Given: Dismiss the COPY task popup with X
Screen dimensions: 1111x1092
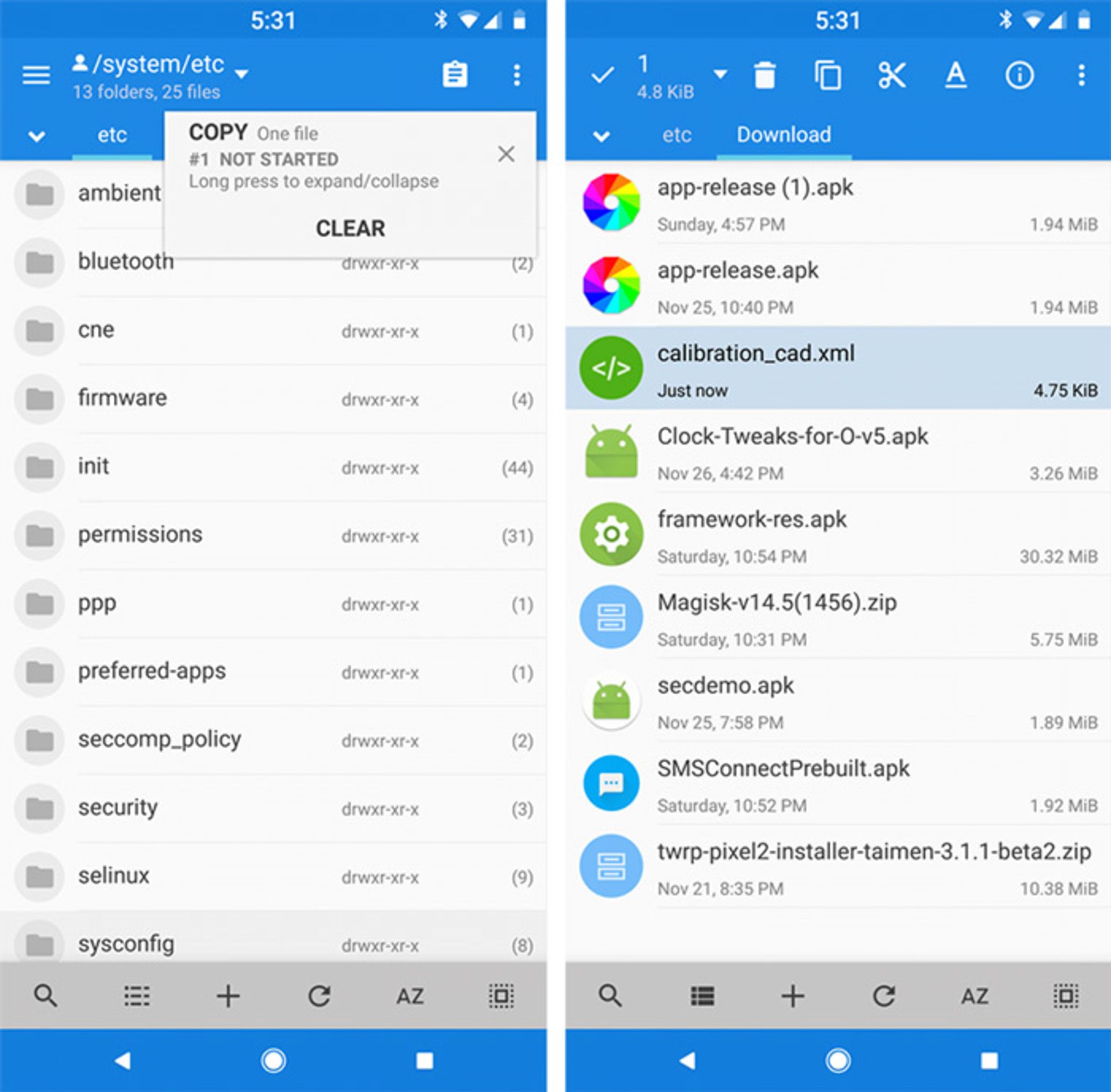Looking at the screenshot, I should point(506,154).
